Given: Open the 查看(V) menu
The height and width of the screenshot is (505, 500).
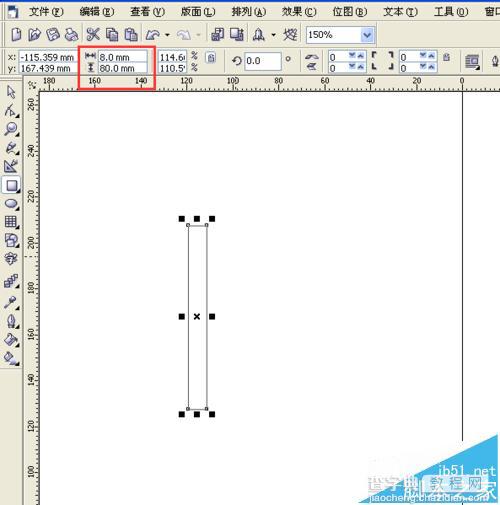Looking at the screenshot, I should [147, 12].
